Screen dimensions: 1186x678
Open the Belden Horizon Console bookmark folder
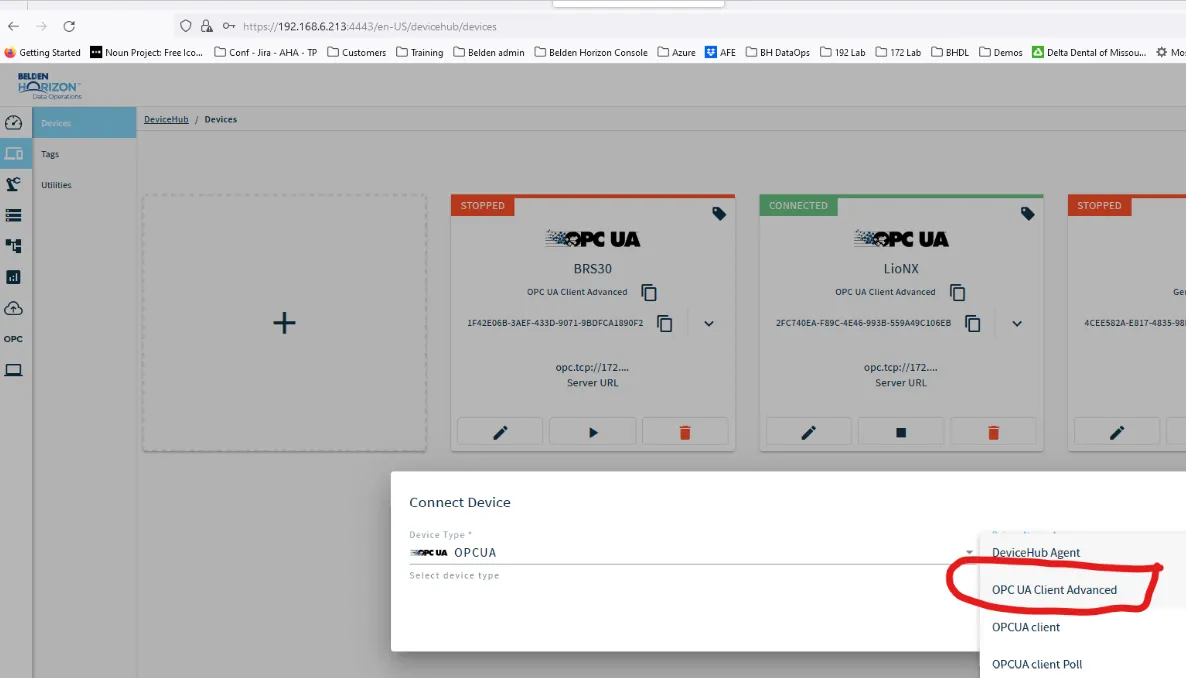tap(591, 52)
